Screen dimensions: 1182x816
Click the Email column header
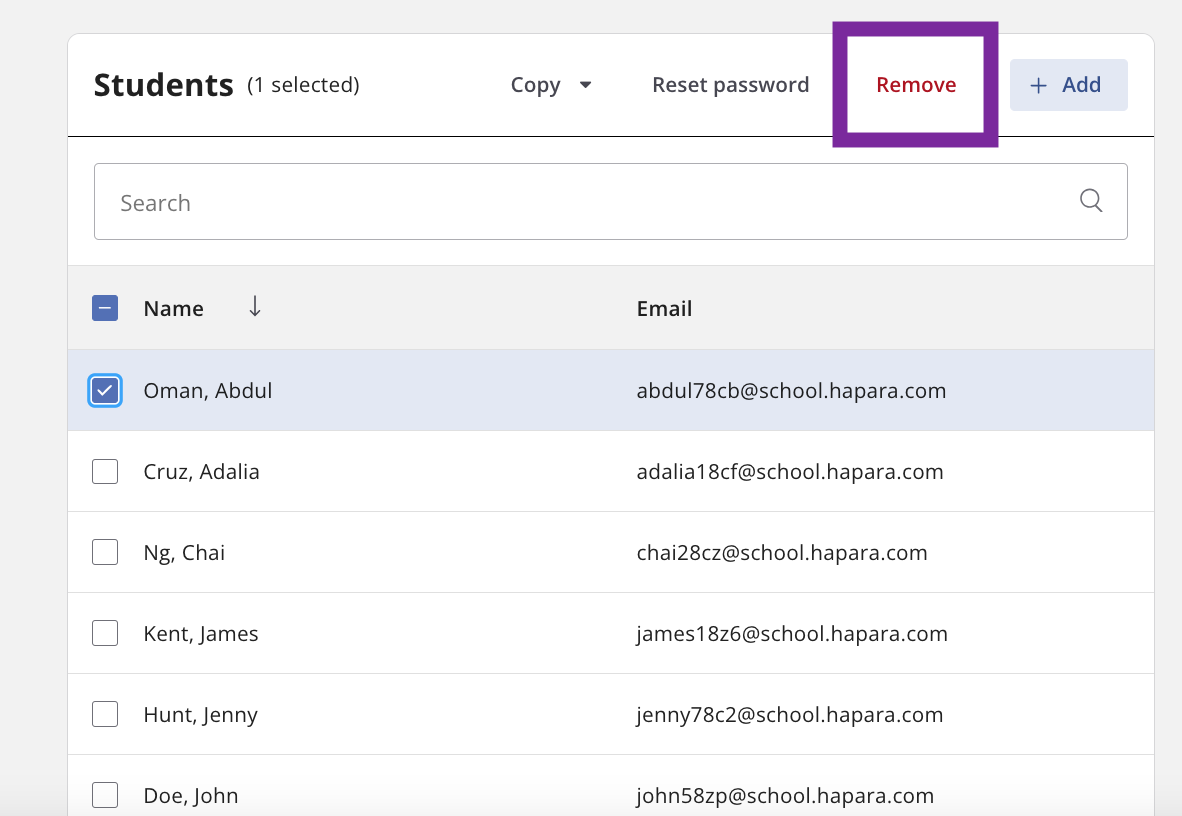[x=664, y=308]
